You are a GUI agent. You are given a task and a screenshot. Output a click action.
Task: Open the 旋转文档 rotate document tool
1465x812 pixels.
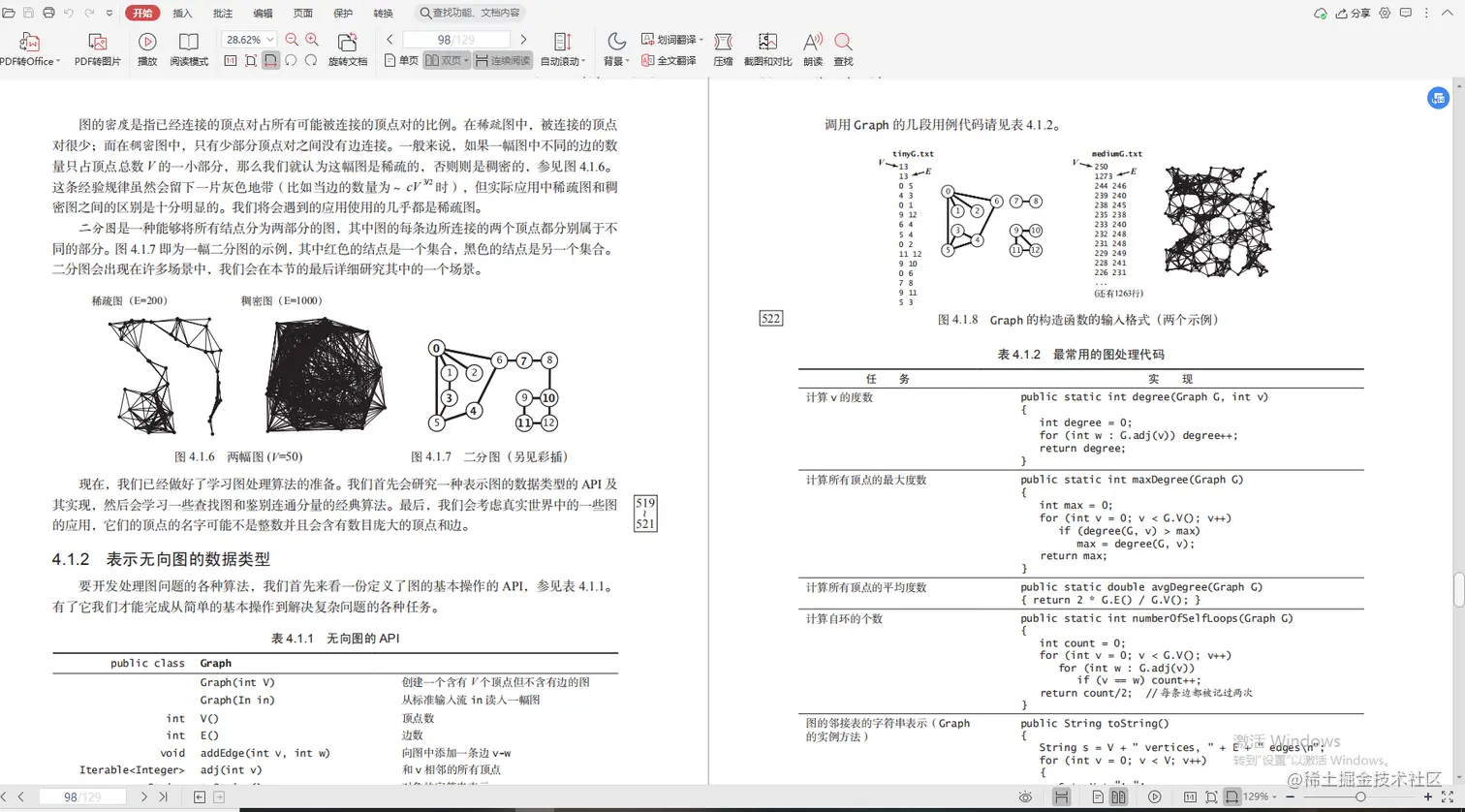coord(348,48)
